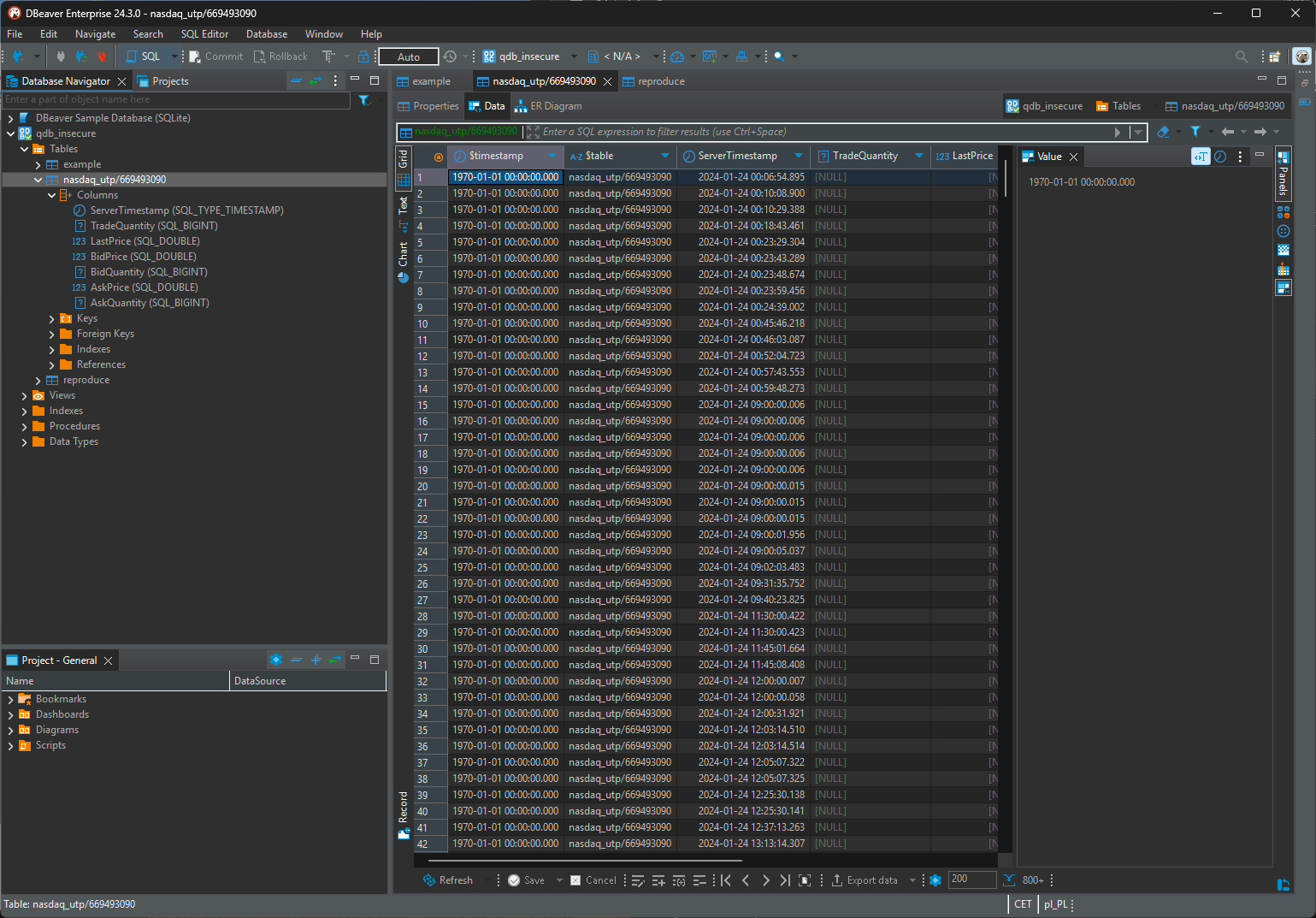Open the Database menu

[267, 34]
